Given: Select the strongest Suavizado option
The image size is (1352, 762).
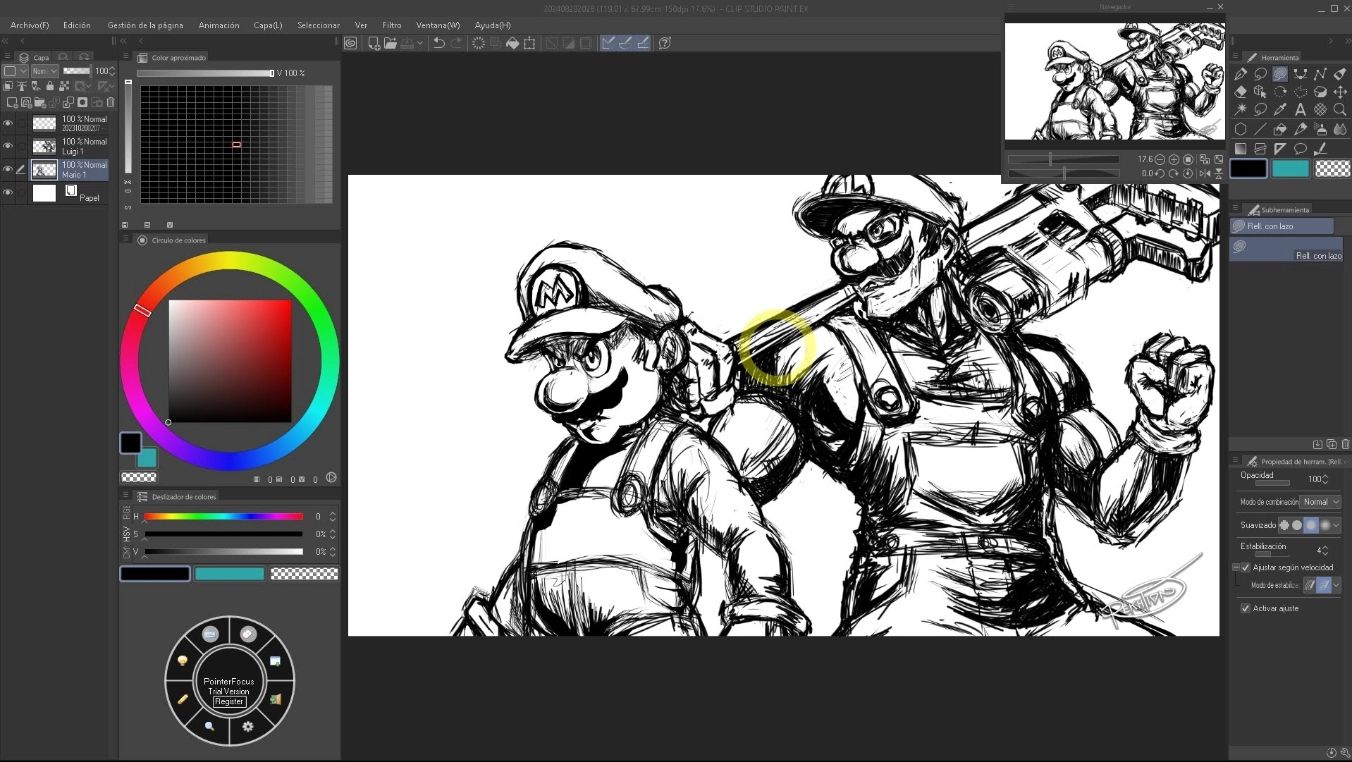Looking at the screenshot, I should (1325, 525).
